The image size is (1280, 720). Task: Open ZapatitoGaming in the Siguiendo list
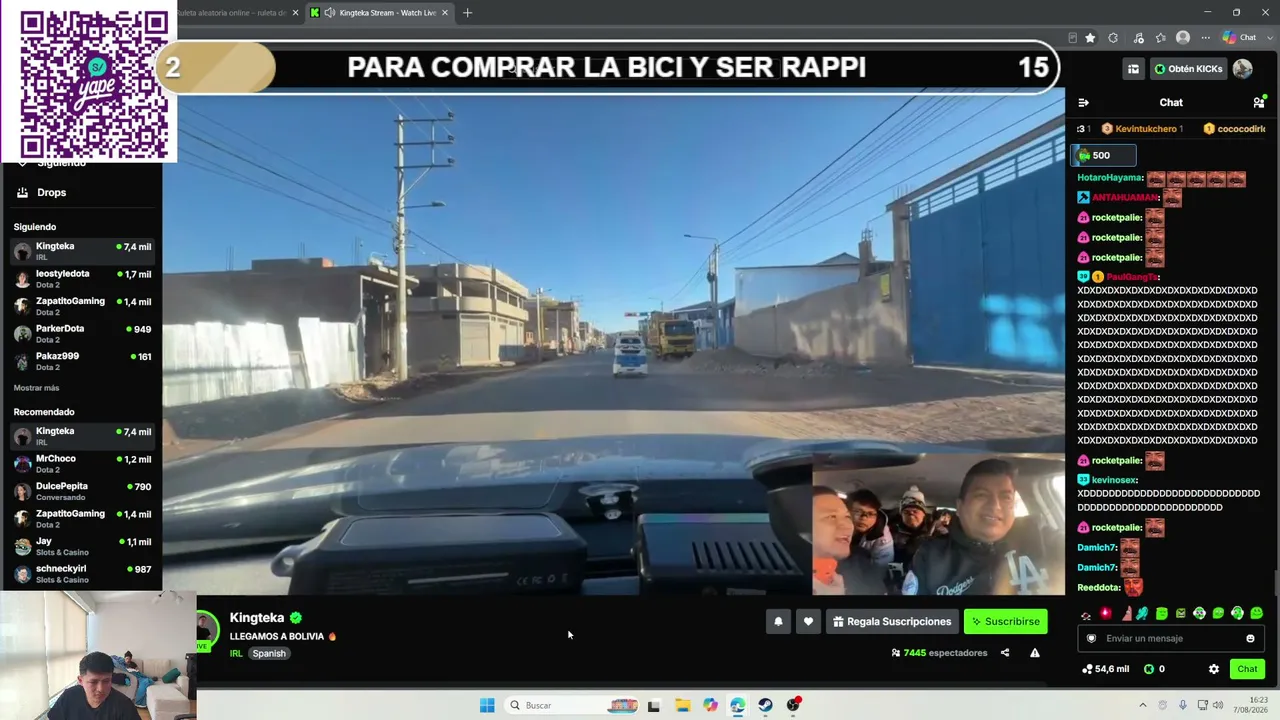[x=81, y=305]
